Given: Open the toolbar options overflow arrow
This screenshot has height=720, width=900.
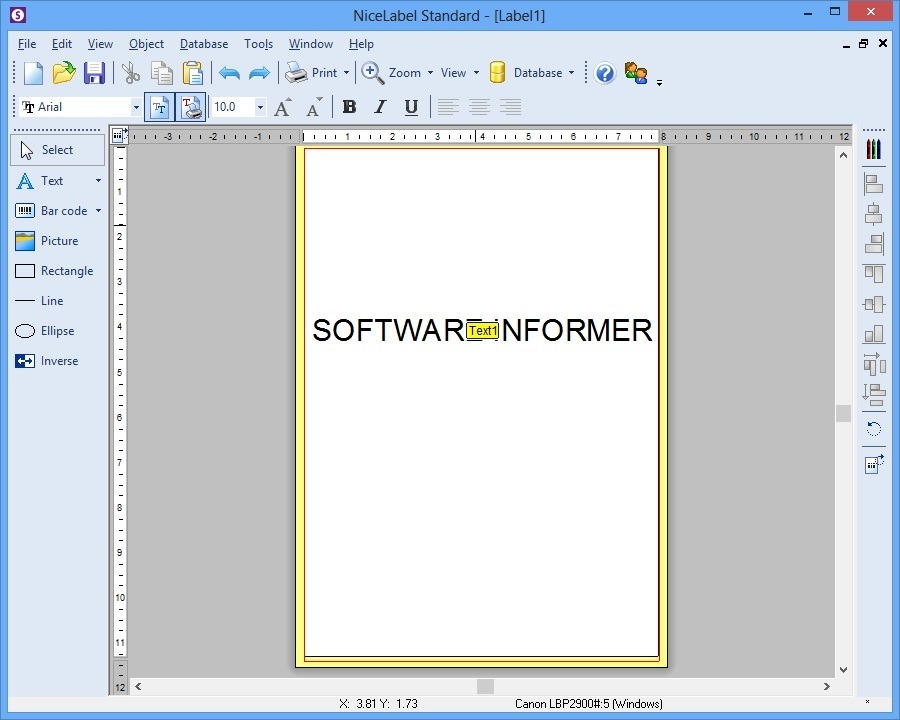Looking at the screenshot, I should (x=660, y=83).
